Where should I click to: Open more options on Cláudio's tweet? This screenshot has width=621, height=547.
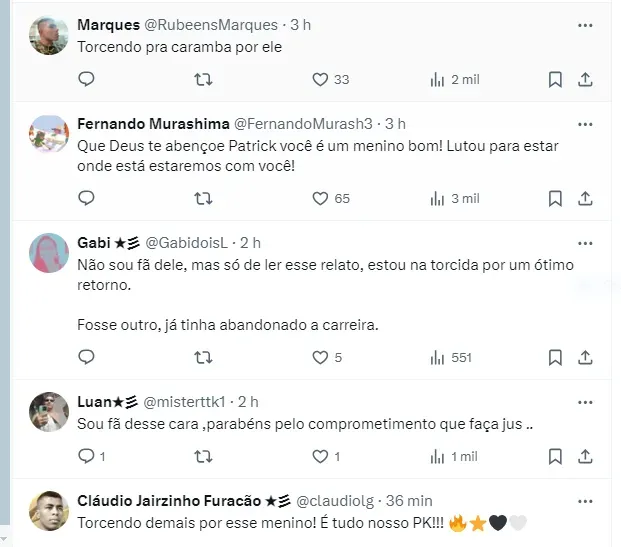tap(586, 500)
